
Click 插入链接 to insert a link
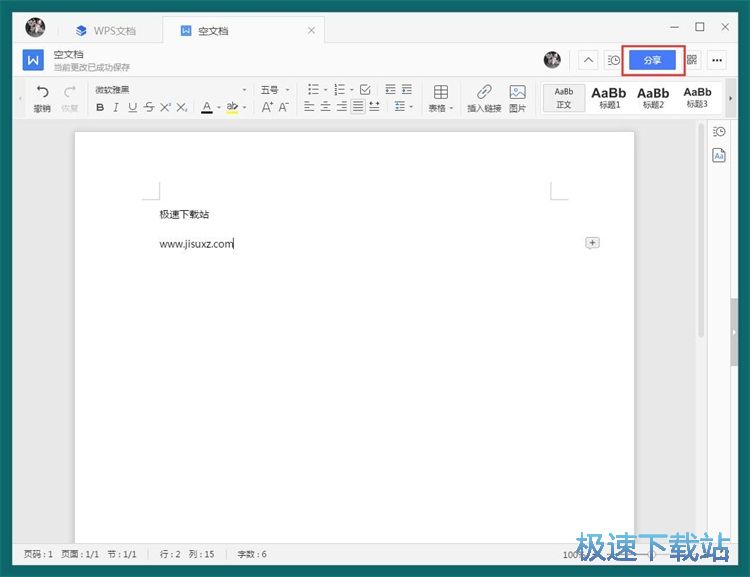[484, 98]
